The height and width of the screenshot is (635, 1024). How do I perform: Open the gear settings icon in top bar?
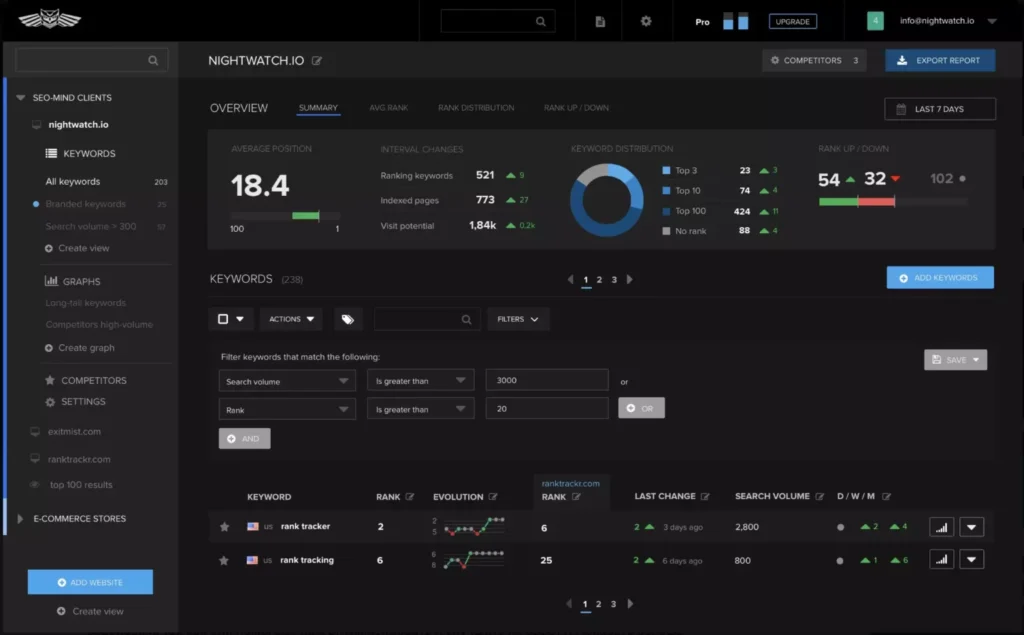coord(646,21)
